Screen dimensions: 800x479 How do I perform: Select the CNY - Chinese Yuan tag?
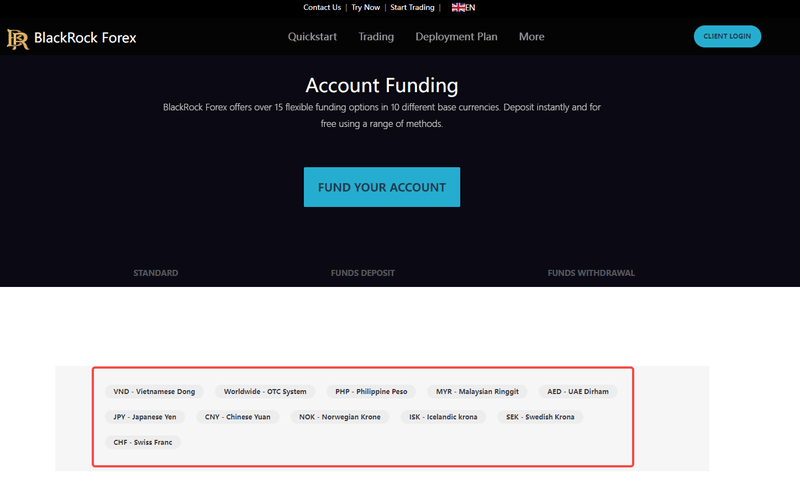[238, 417]
